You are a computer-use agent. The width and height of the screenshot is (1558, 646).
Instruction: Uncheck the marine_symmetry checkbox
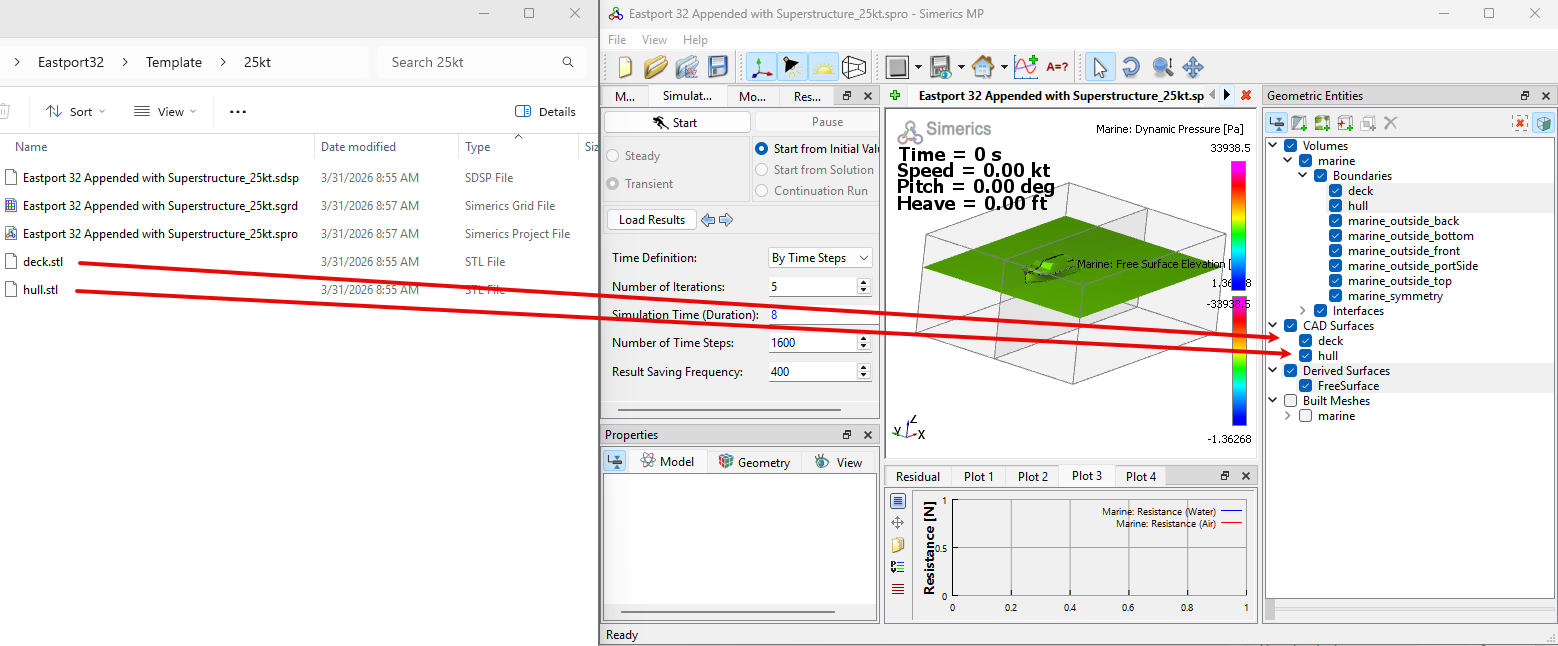click(x=1336, y=296)
